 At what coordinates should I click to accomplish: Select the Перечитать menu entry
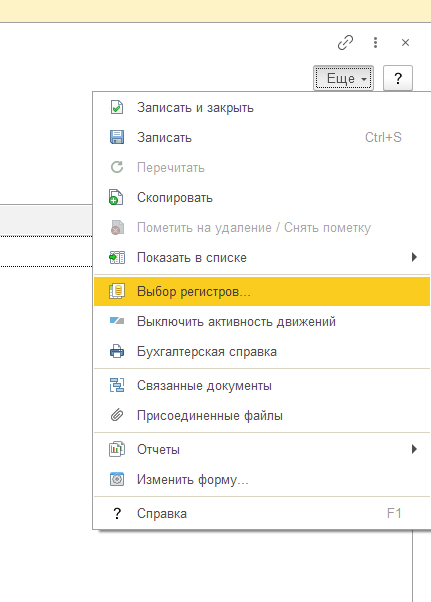pos(171,168)
